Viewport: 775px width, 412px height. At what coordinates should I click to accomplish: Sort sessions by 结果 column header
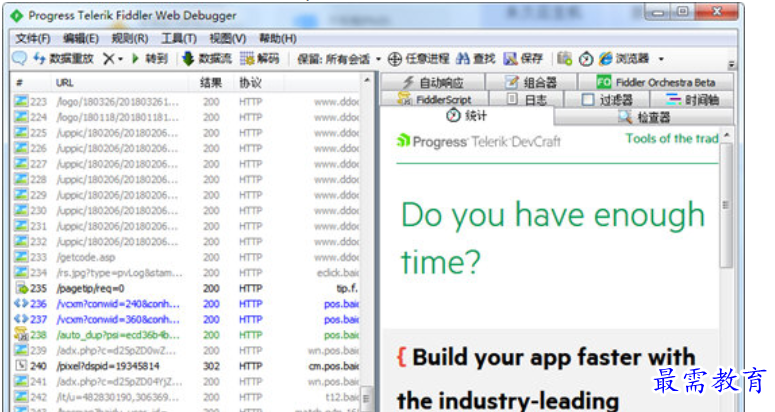click(211, 83)
